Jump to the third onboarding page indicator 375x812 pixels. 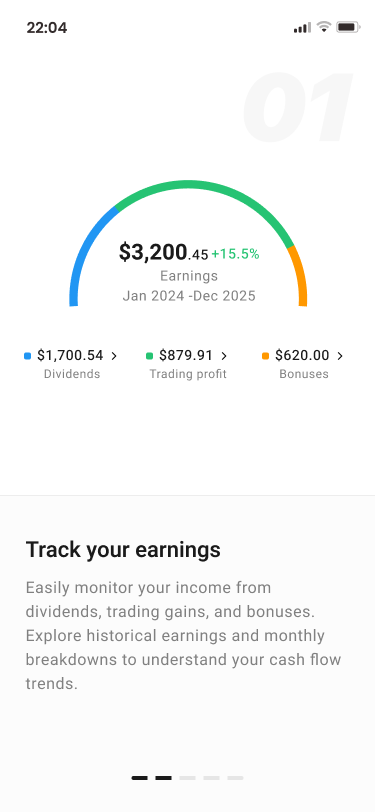188,778
